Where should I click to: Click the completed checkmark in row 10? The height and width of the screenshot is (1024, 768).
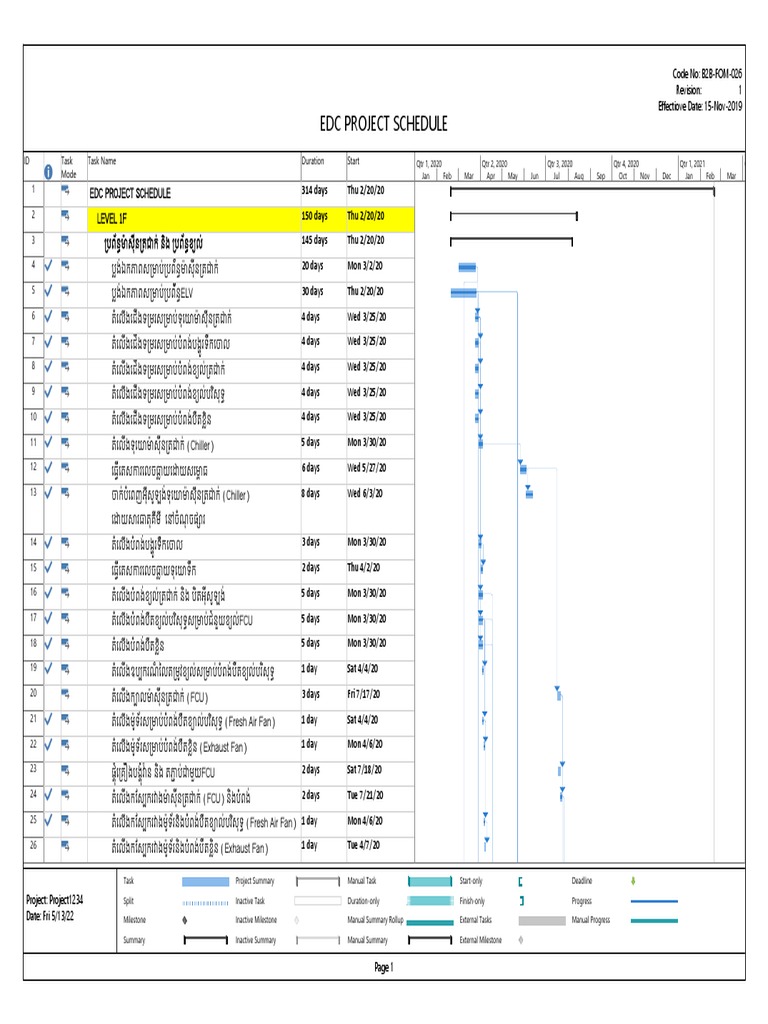(x=48, y=417)
